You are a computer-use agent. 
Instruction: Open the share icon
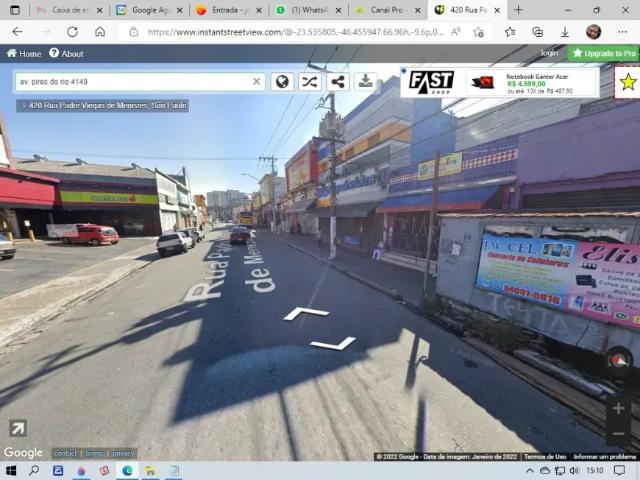[338, 82]
